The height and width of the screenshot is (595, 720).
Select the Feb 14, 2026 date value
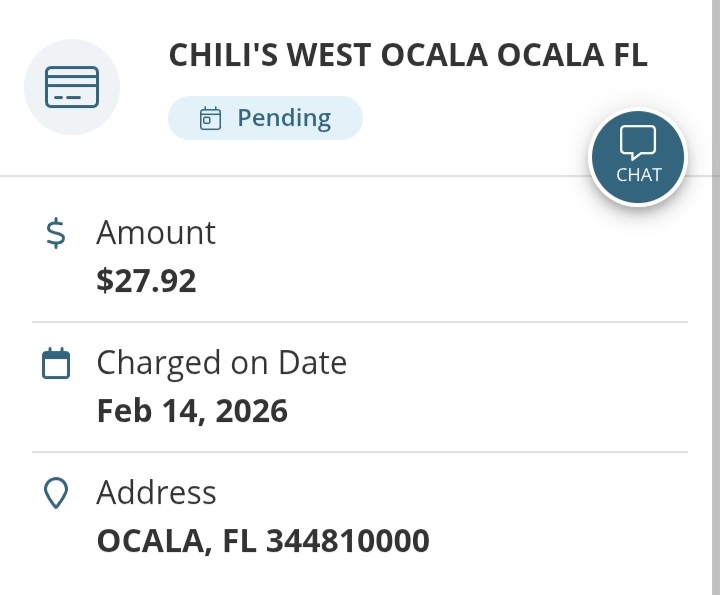click(192, 411)
